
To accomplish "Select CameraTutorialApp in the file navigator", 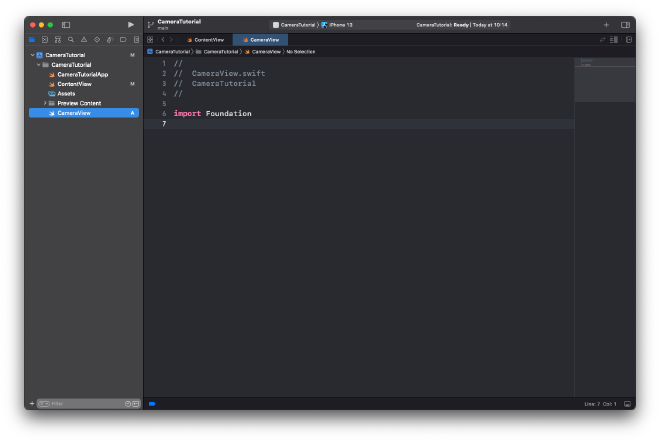I will pyautogui.click(x=82, y=74).
